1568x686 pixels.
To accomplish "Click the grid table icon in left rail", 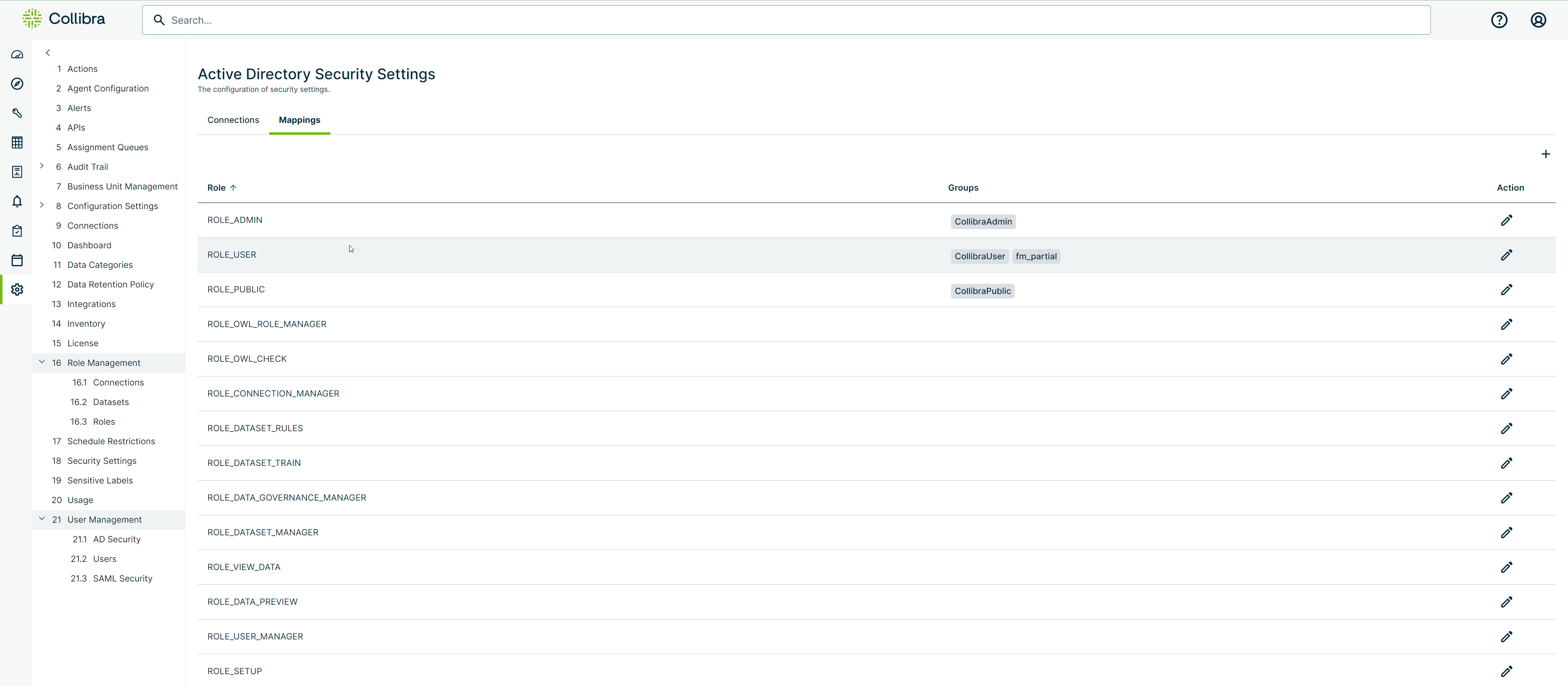I will tap(17, 143).
